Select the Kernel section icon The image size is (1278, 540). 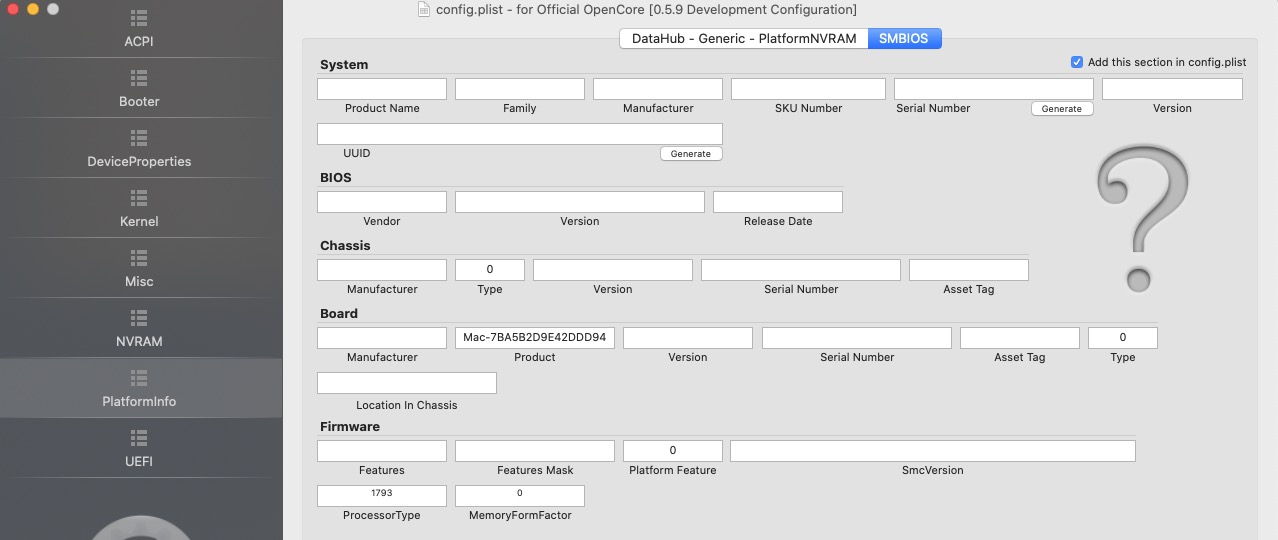click(139, 197)
